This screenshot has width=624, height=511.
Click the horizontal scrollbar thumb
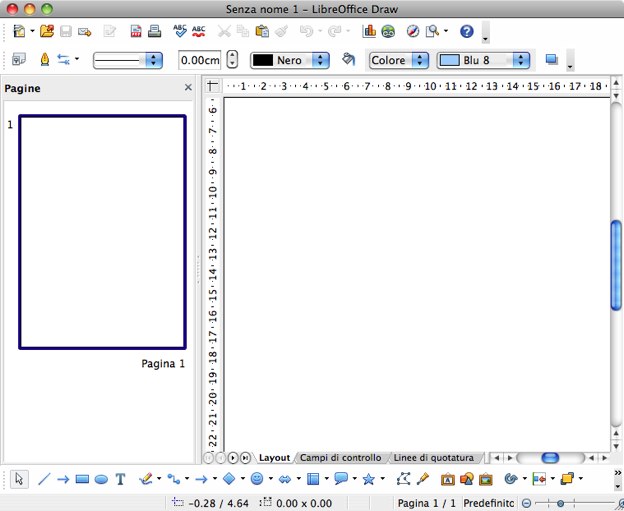[x=550, y=458]
